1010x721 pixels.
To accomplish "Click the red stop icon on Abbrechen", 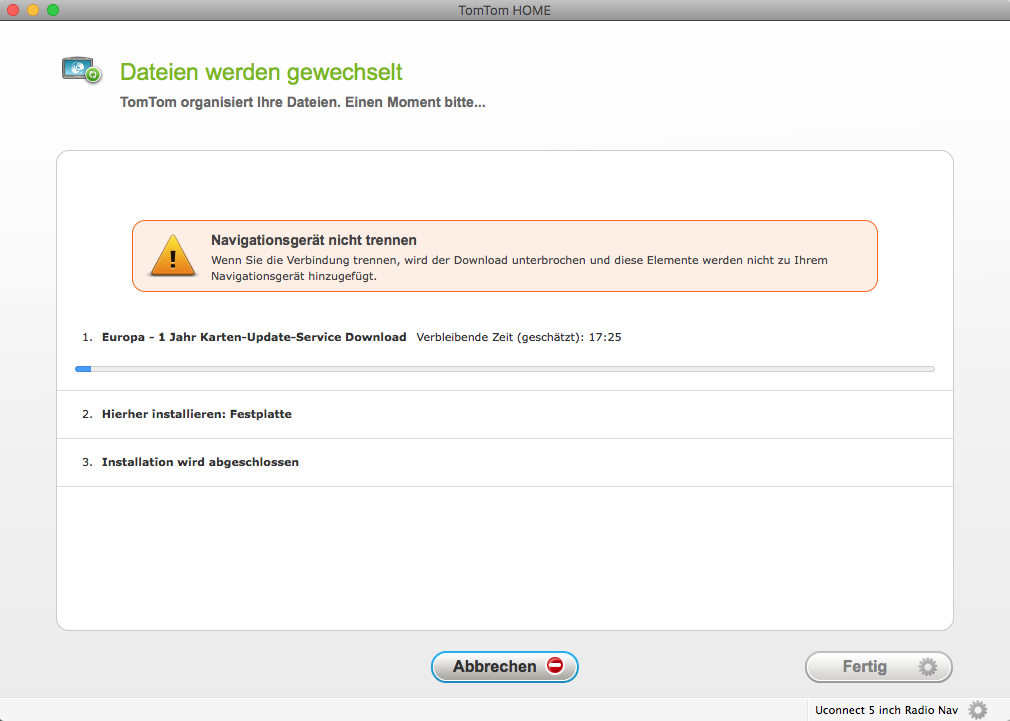I will (555, 665).
